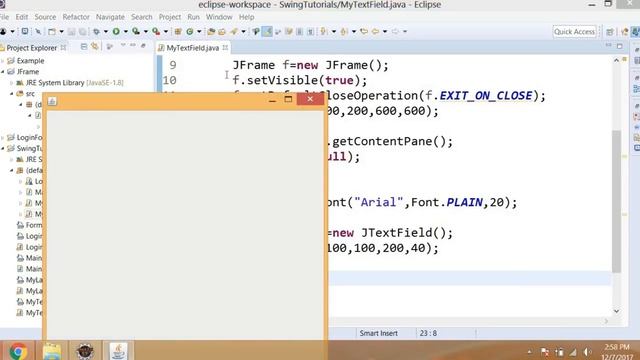
Task: Click the editor scrollbar down arrow
Action: coord(616,311)
